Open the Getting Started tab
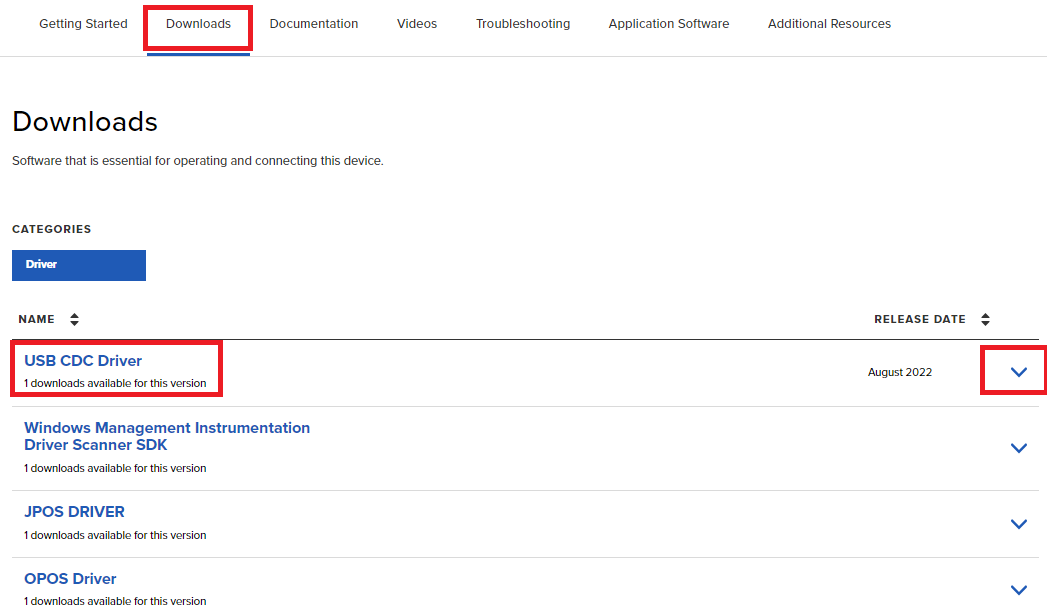Viewport: 1047px width, 616px height. coord(83,24)
